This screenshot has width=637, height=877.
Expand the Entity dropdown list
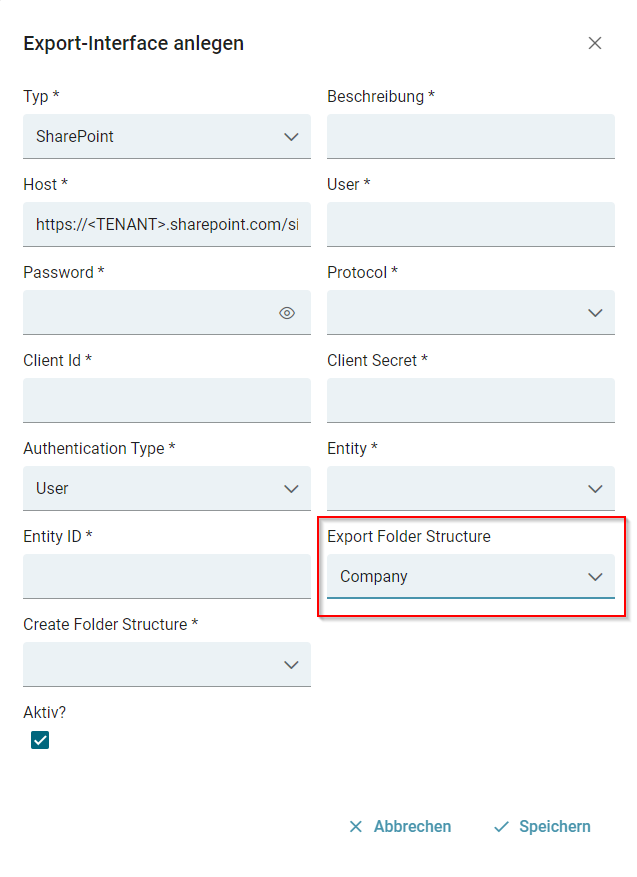470,489
